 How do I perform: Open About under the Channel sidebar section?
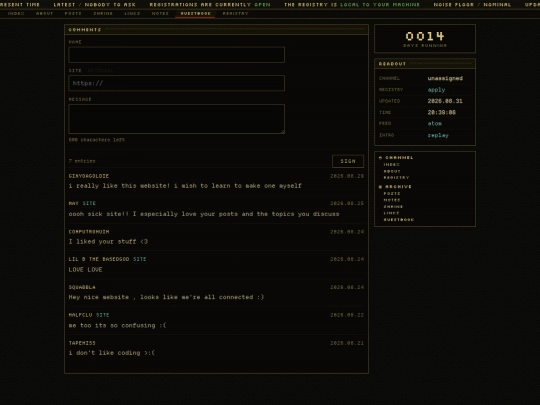pos(392,171)
